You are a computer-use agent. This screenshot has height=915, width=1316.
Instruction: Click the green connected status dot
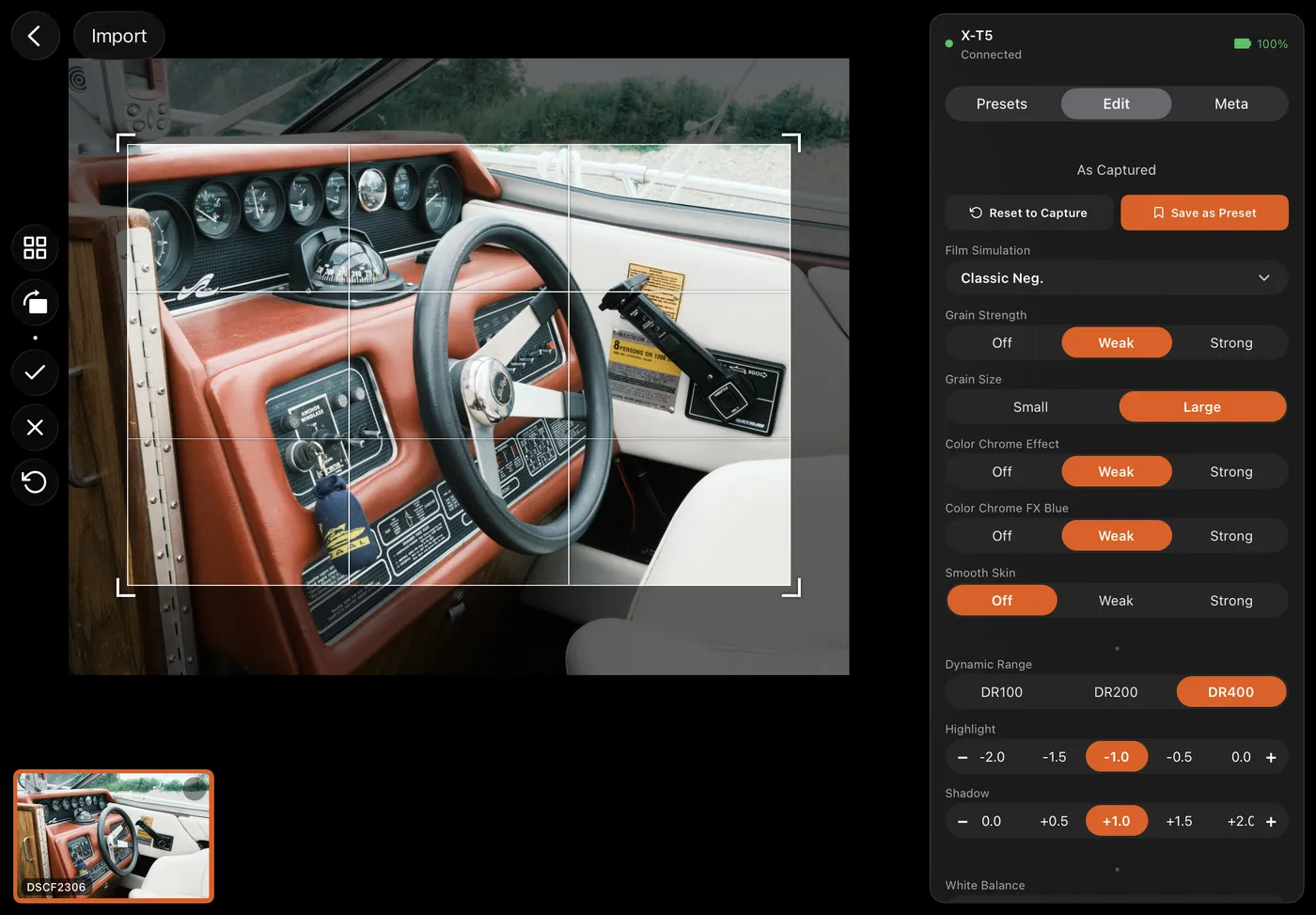(948, 43)
